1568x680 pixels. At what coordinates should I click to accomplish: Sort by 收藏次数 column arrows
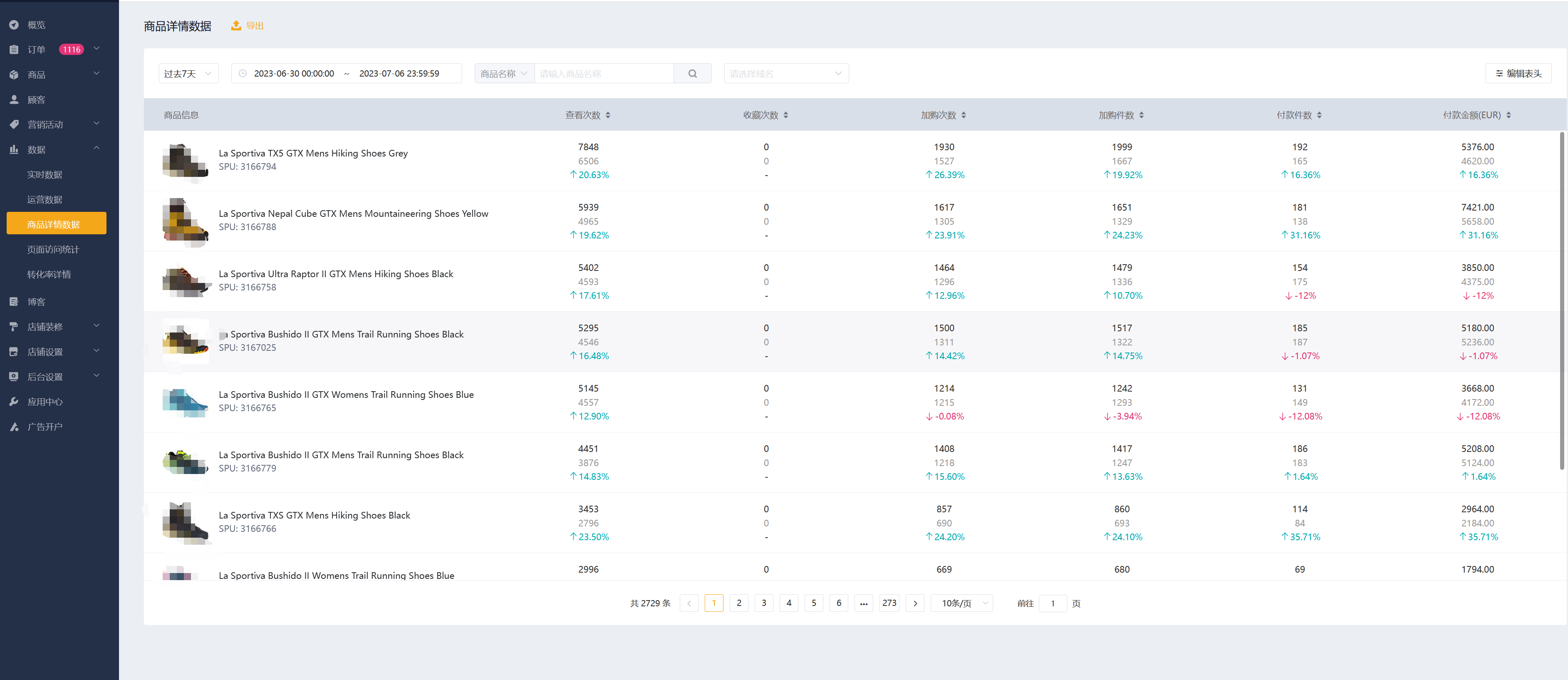coord(786,115)
